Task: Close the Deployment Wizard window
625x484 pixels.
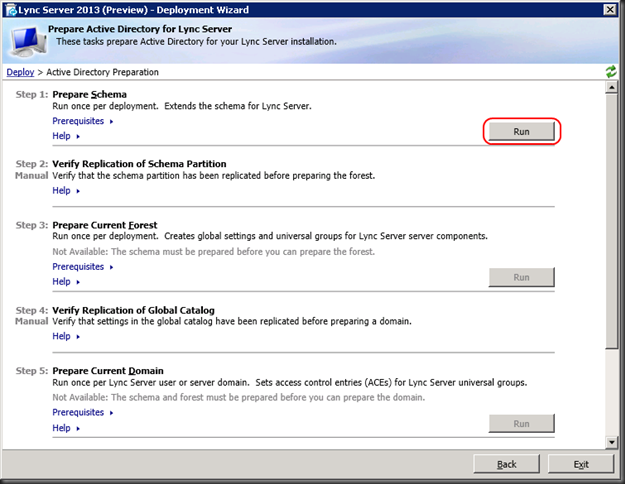Action: coord(610,10)
